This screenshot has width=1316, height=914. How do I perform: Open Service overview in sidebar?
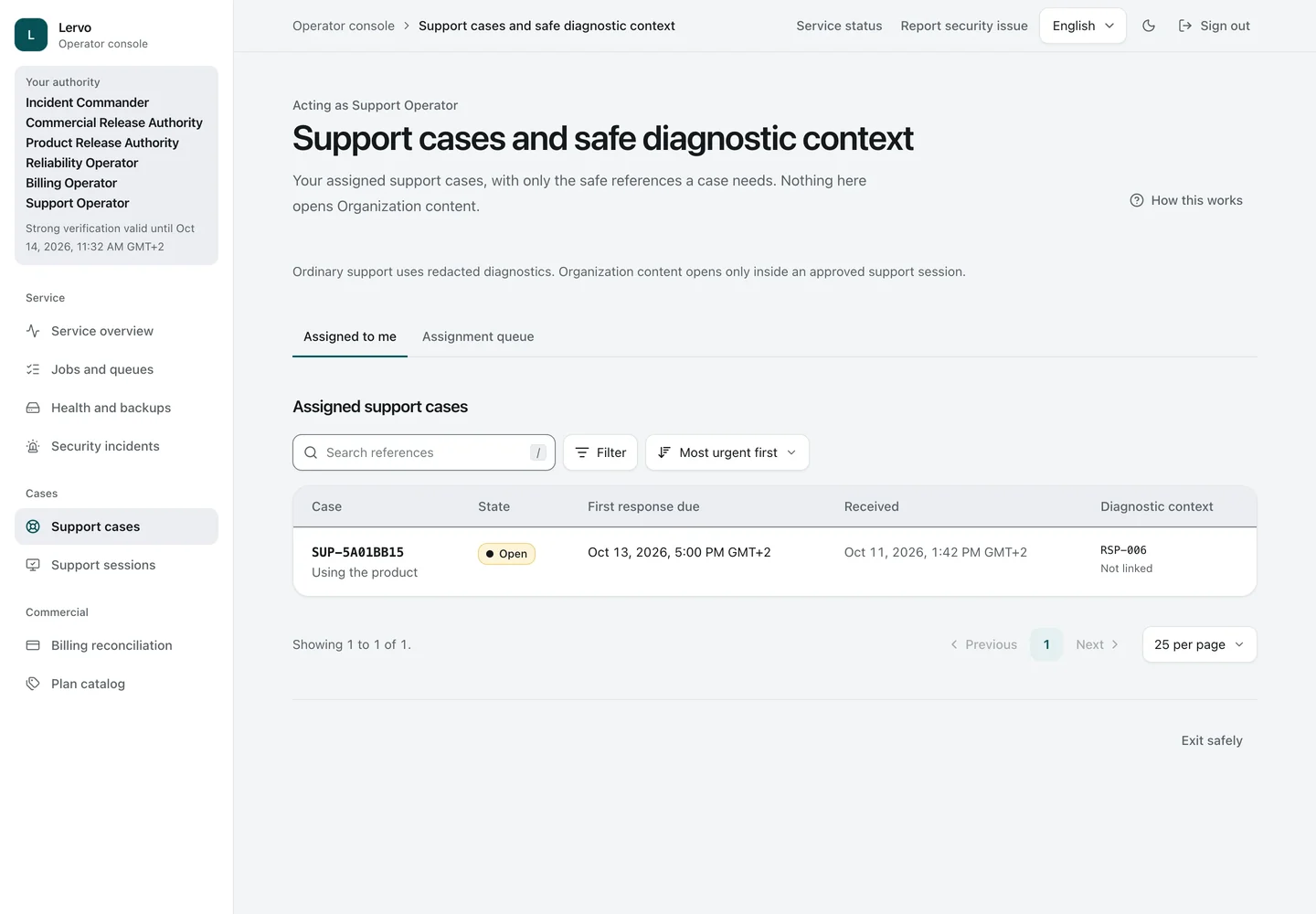tap(116, 331)
